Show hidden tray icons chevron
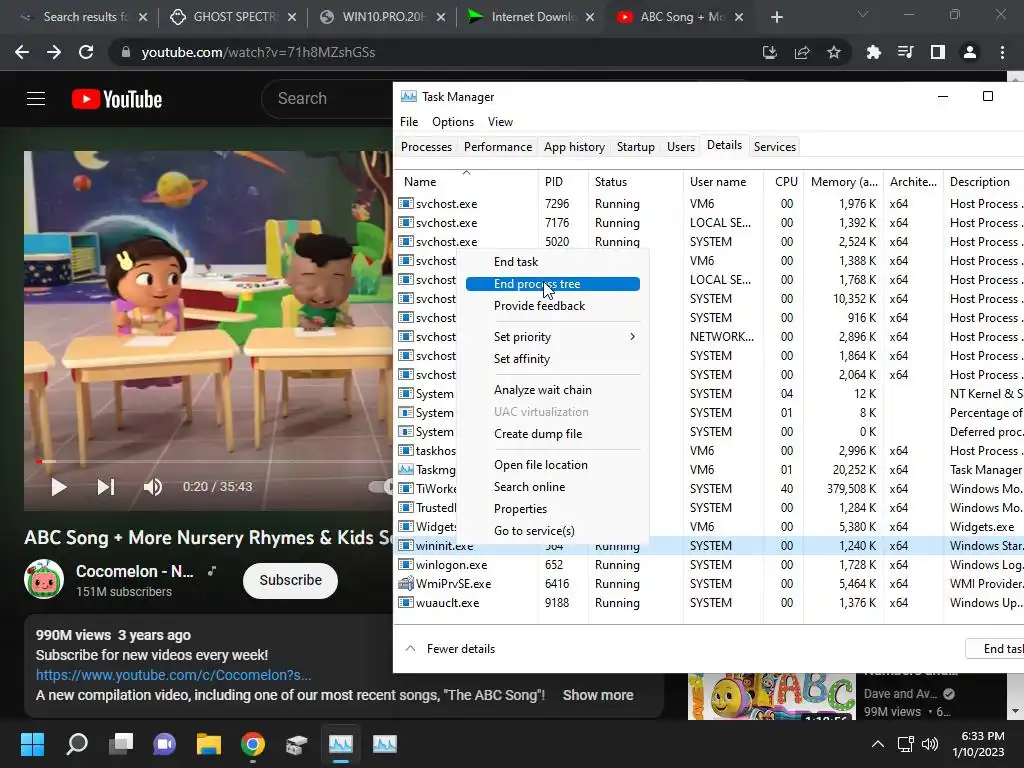Viewport: 1024px width, 768px height. [x=878, y=744]
